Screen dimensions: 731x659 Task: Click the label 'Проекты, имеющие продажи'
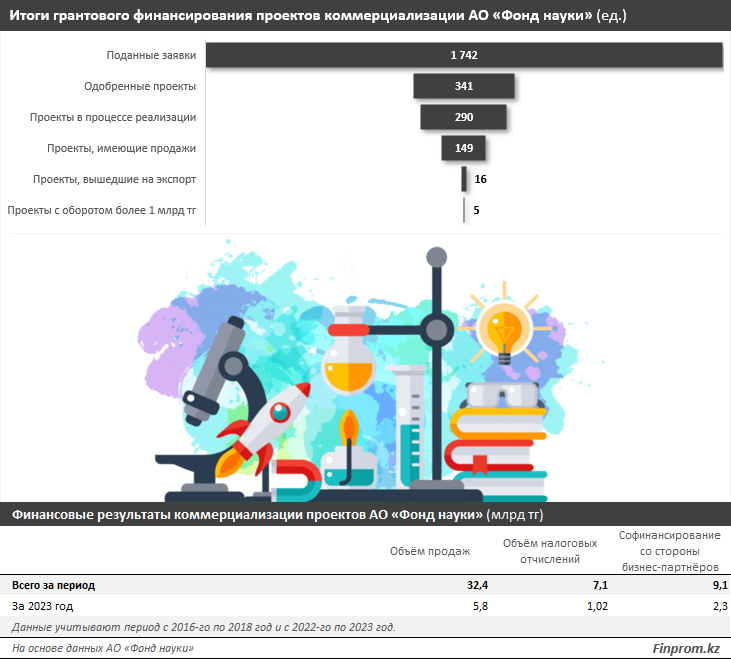[x=121, y=148]
